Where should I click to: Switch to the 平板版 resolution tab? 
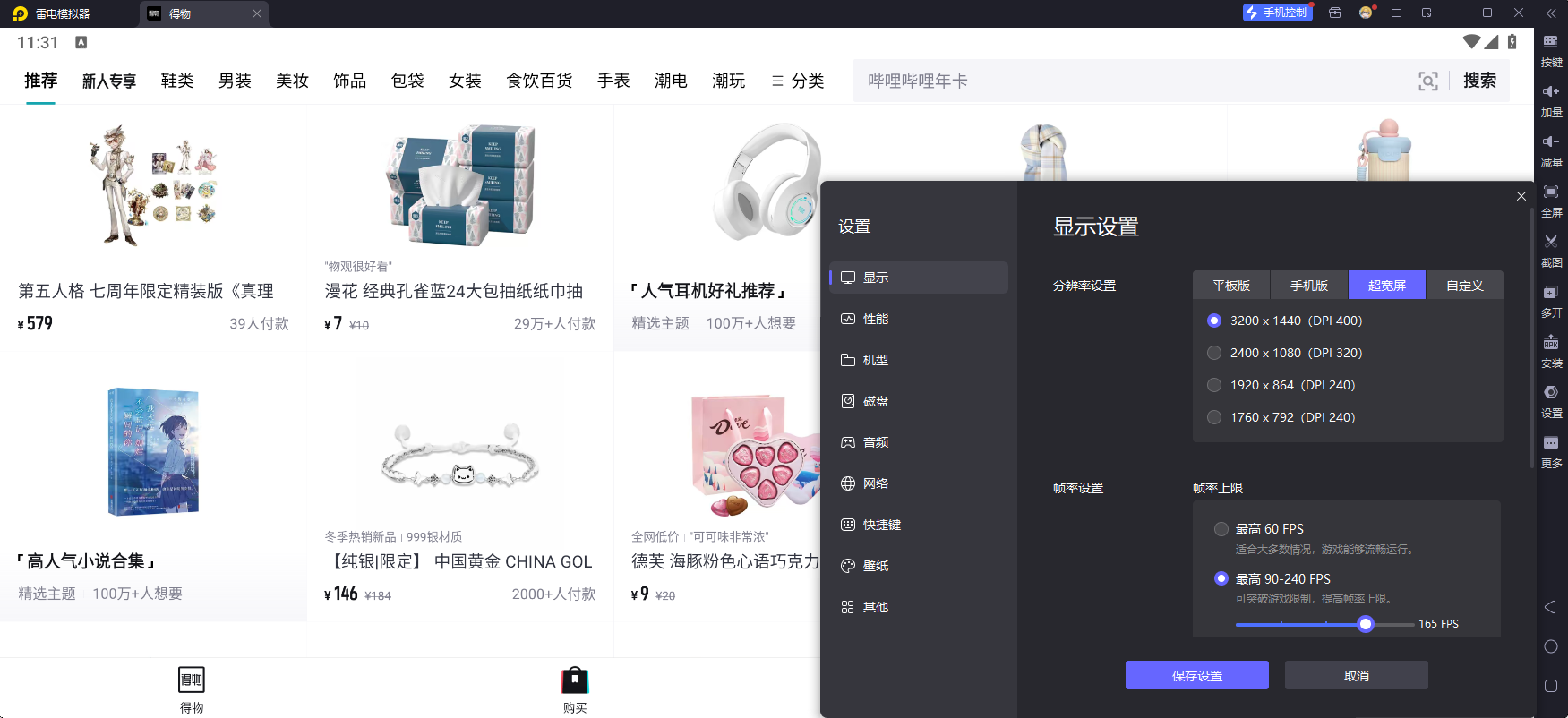pos(1231,285)
